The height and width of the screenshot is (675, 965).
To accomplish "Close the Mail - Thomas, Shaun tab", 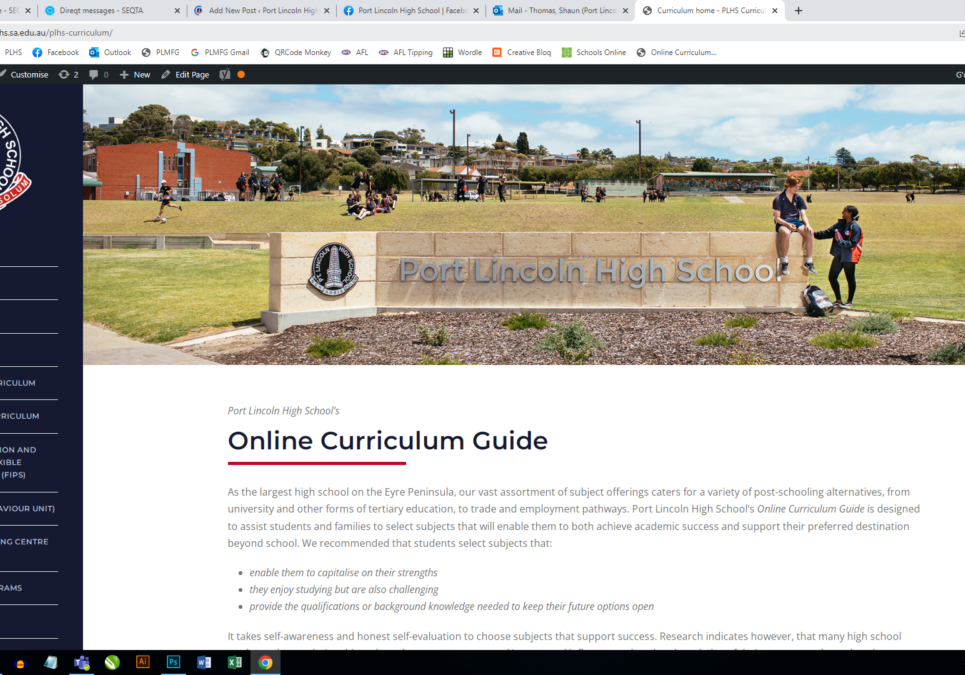I will [625, 10].
